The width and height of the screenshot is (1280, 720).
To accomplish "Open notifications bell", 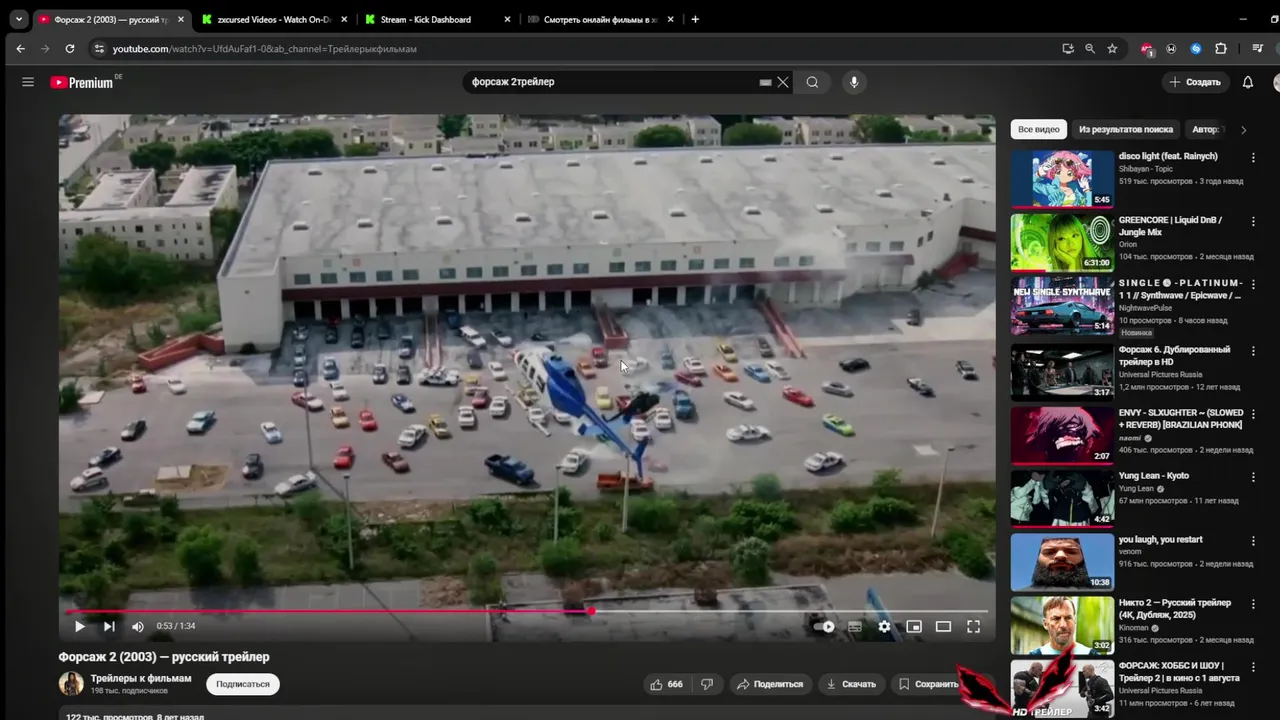I will pyautogui.click(x=1247, y=82).
